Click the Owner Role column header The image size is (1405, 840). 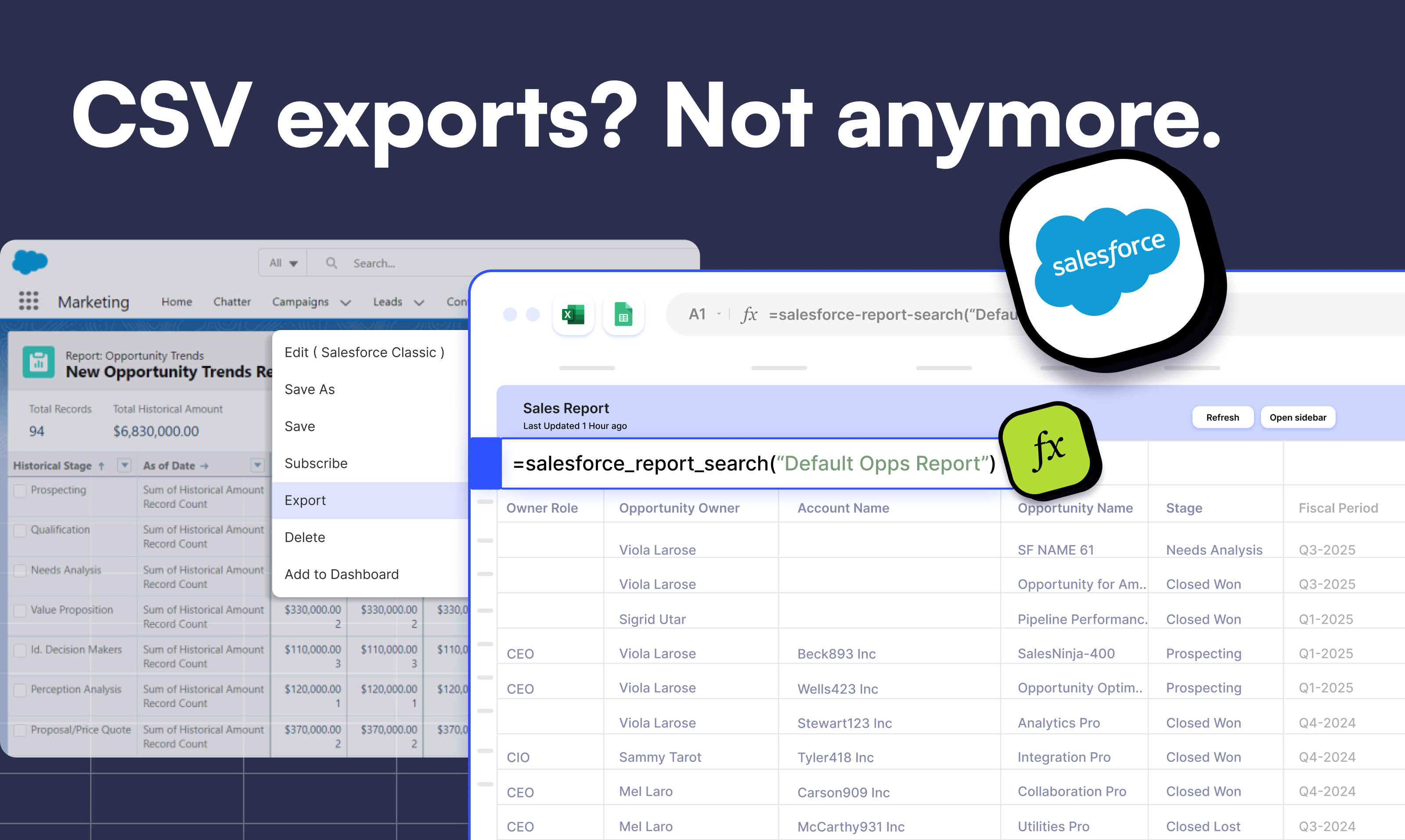click(541, 508)
